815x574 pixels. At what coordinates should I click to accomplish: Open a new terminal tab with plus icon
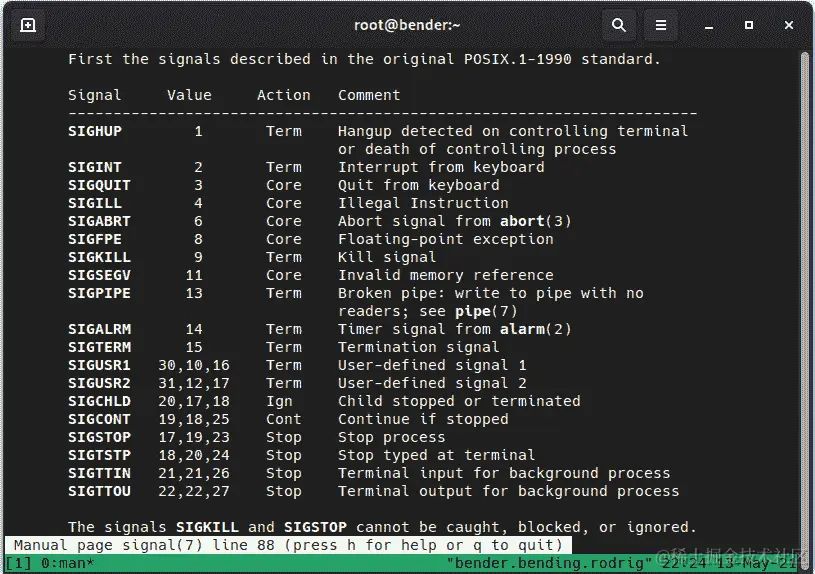click(28, 25)
